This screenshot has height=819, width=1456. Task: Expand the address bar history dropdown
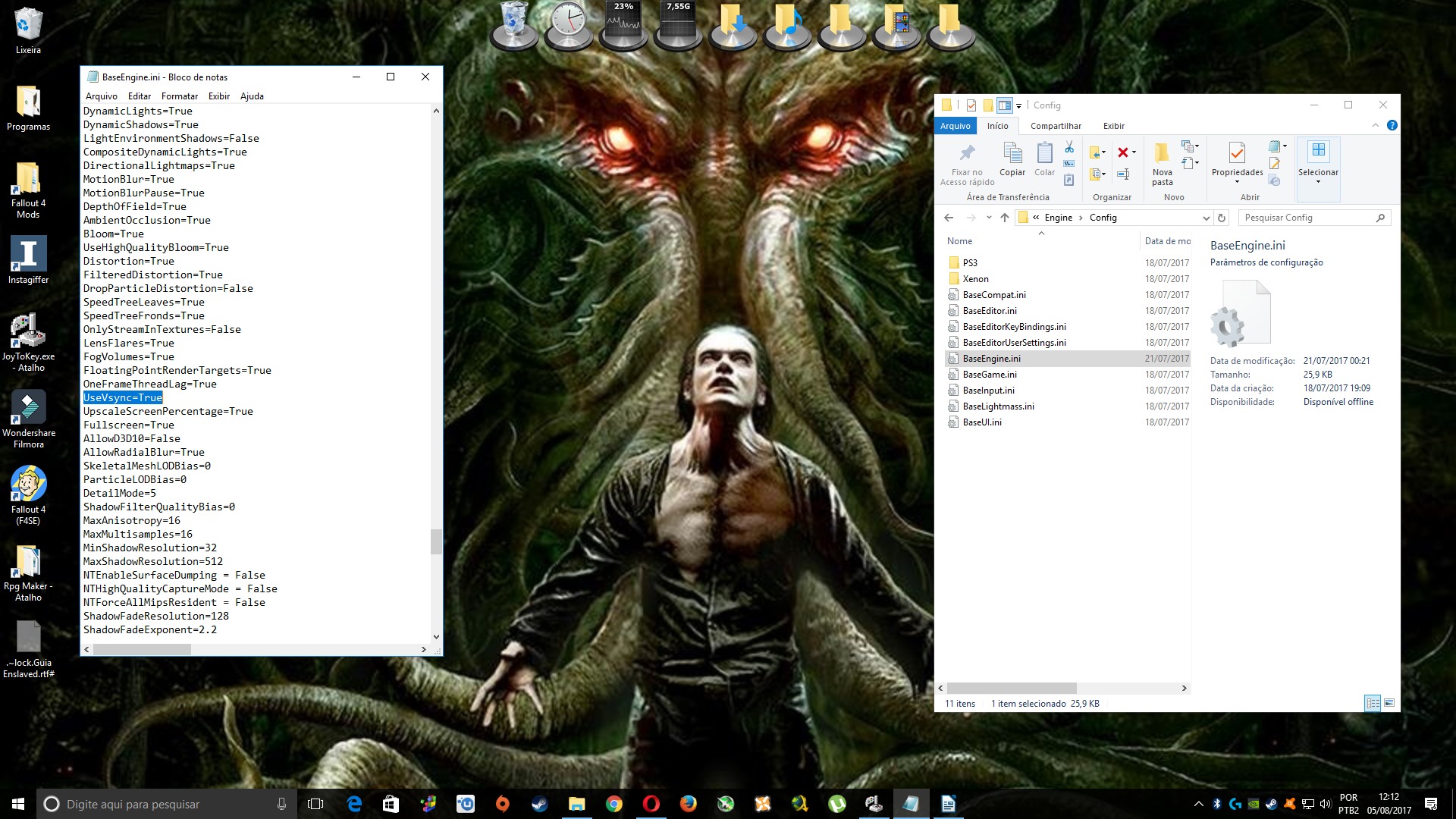click(x=1206, y=218)
